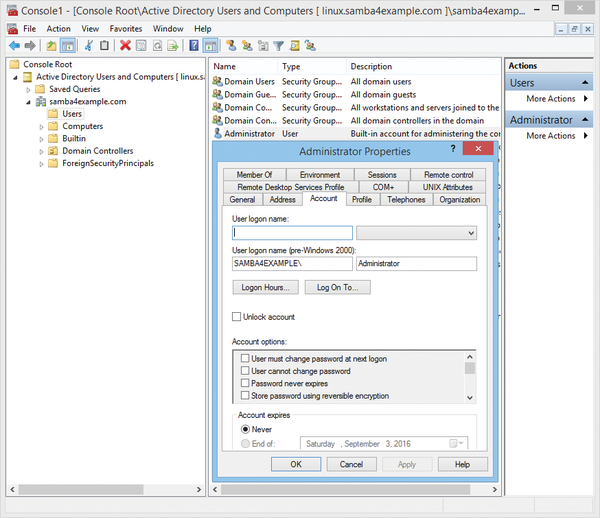Open the Favorites menu
Image resolution: width=600 pixels, height=518 pixels.
(126, 29)
